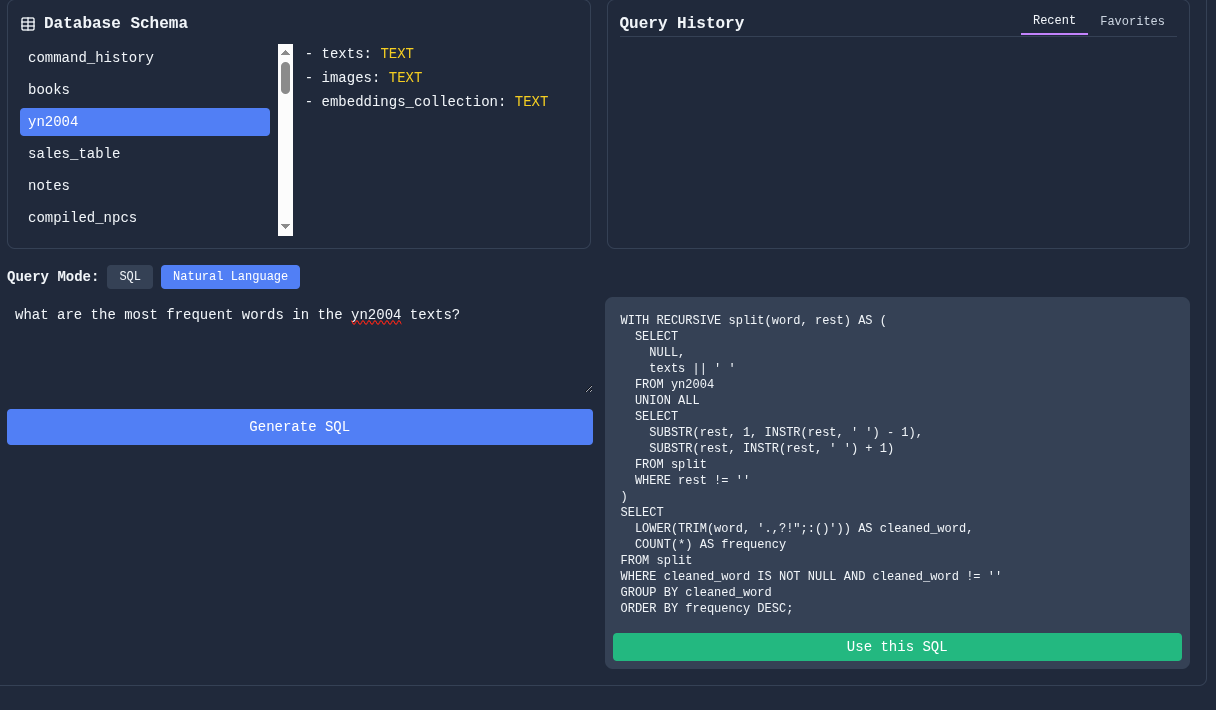The height and width of the screenshot is (710, 1216).
Task: Select the yn2004 table in the schema list
Action: click(x=144, y=121)
